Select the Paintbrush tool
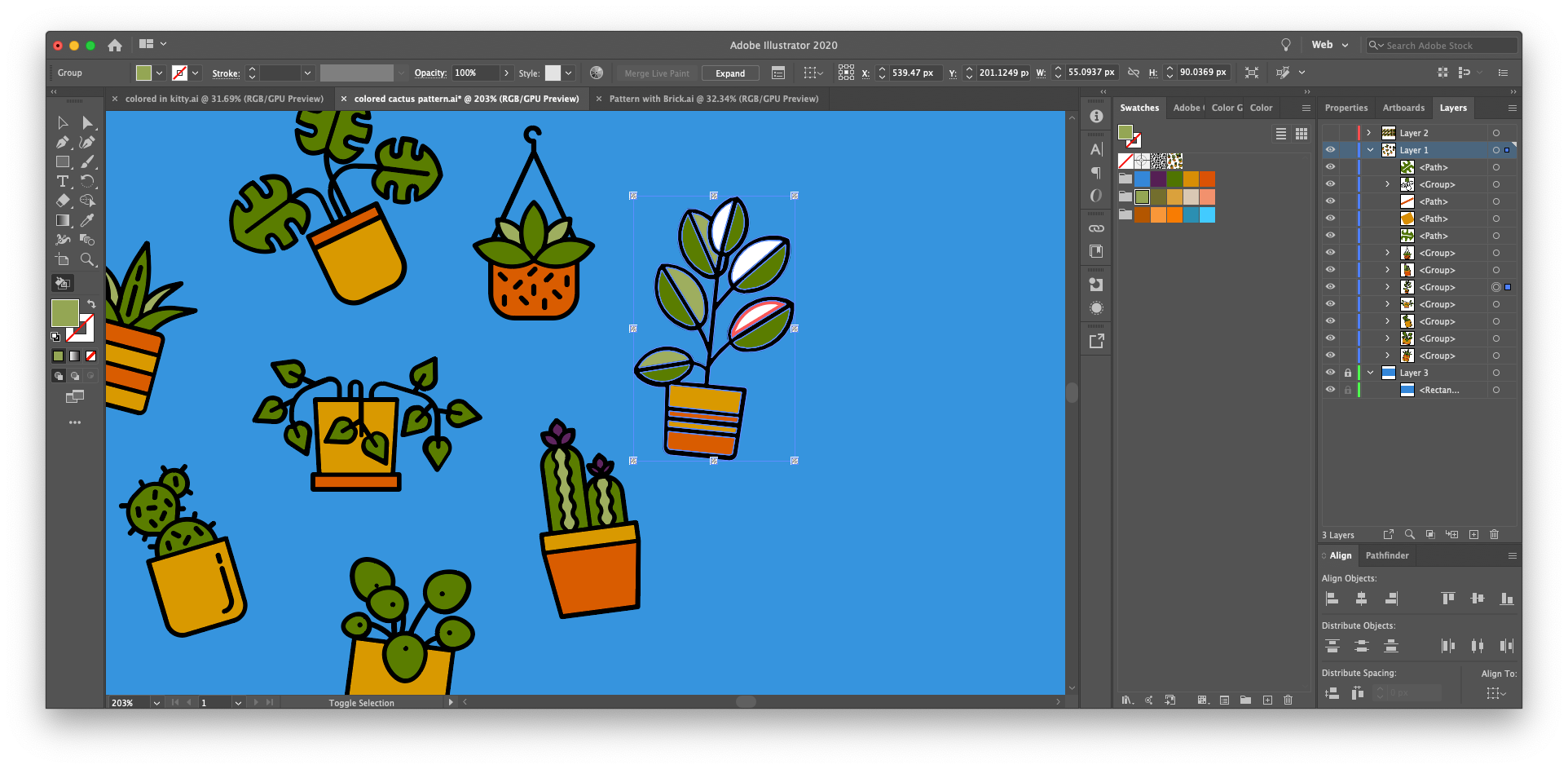This screenshot has height=769, width=1568. (x=87, y=161)
